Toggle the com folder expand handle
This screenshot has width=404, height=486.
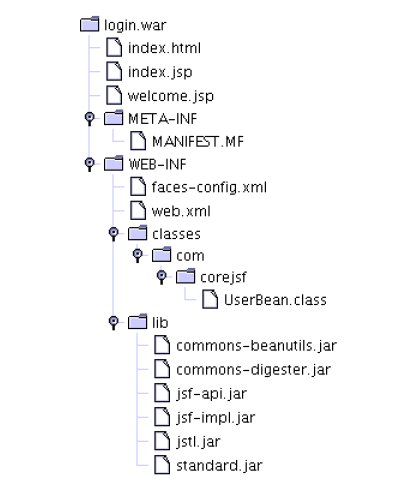(137, 255)
